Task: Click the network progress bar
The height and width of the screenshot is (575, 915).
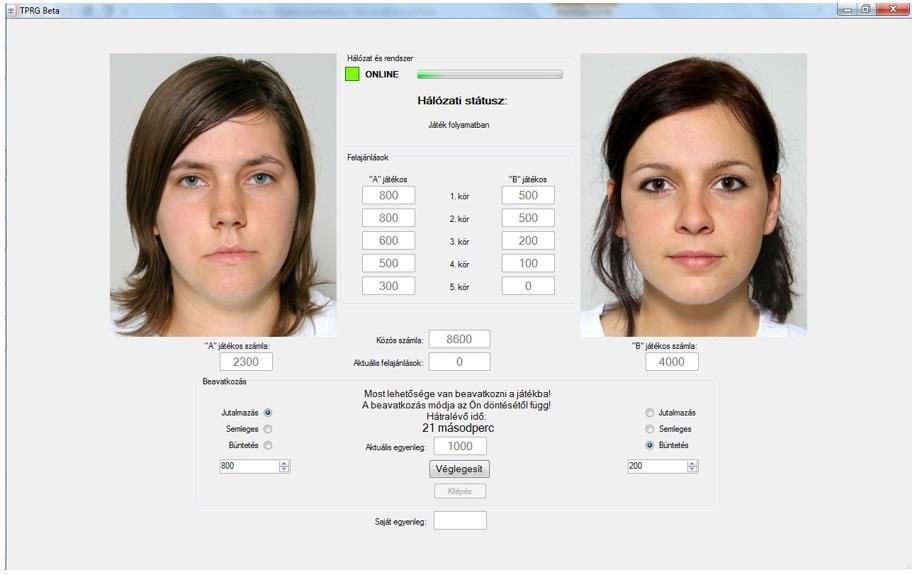Action: click(x=490, y=74)
